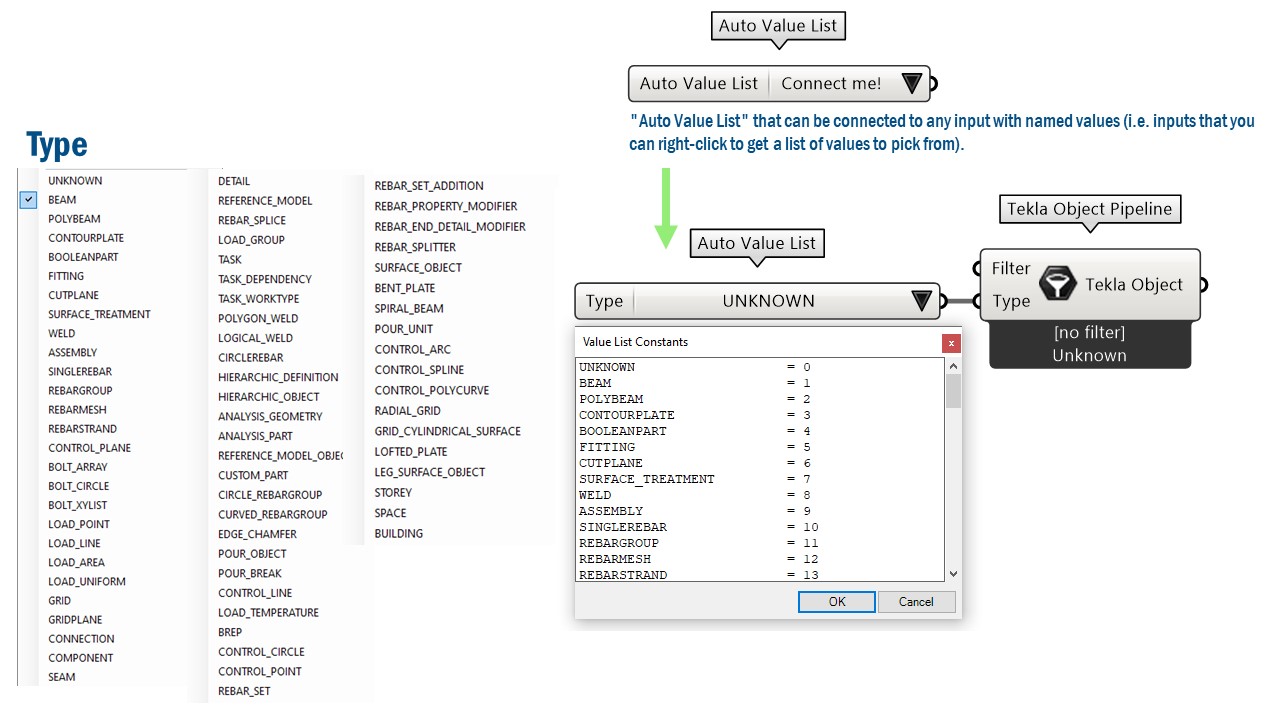The image size is (1280, 720).
Task: Pick ANALYSIS_GEOMETRY in the Type menu
Action: click(270, 416)
